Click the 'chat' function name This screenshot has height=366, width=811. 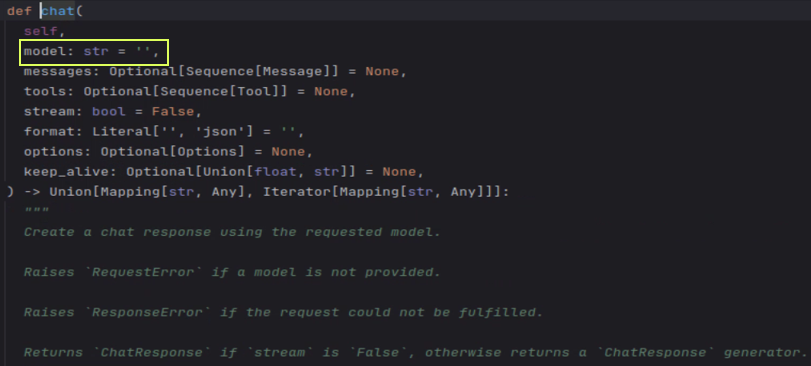58,11
